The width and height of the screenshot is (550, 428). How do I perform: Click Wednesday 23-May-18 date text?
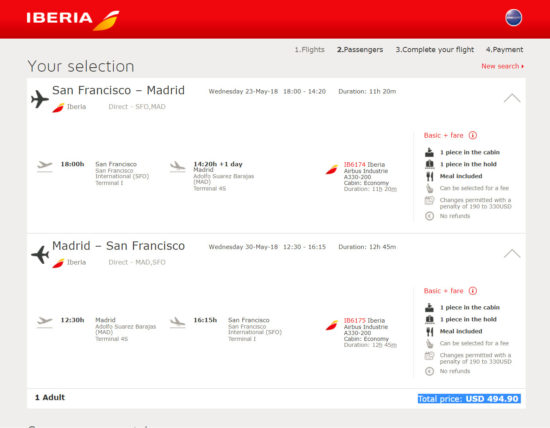(243, 92)
